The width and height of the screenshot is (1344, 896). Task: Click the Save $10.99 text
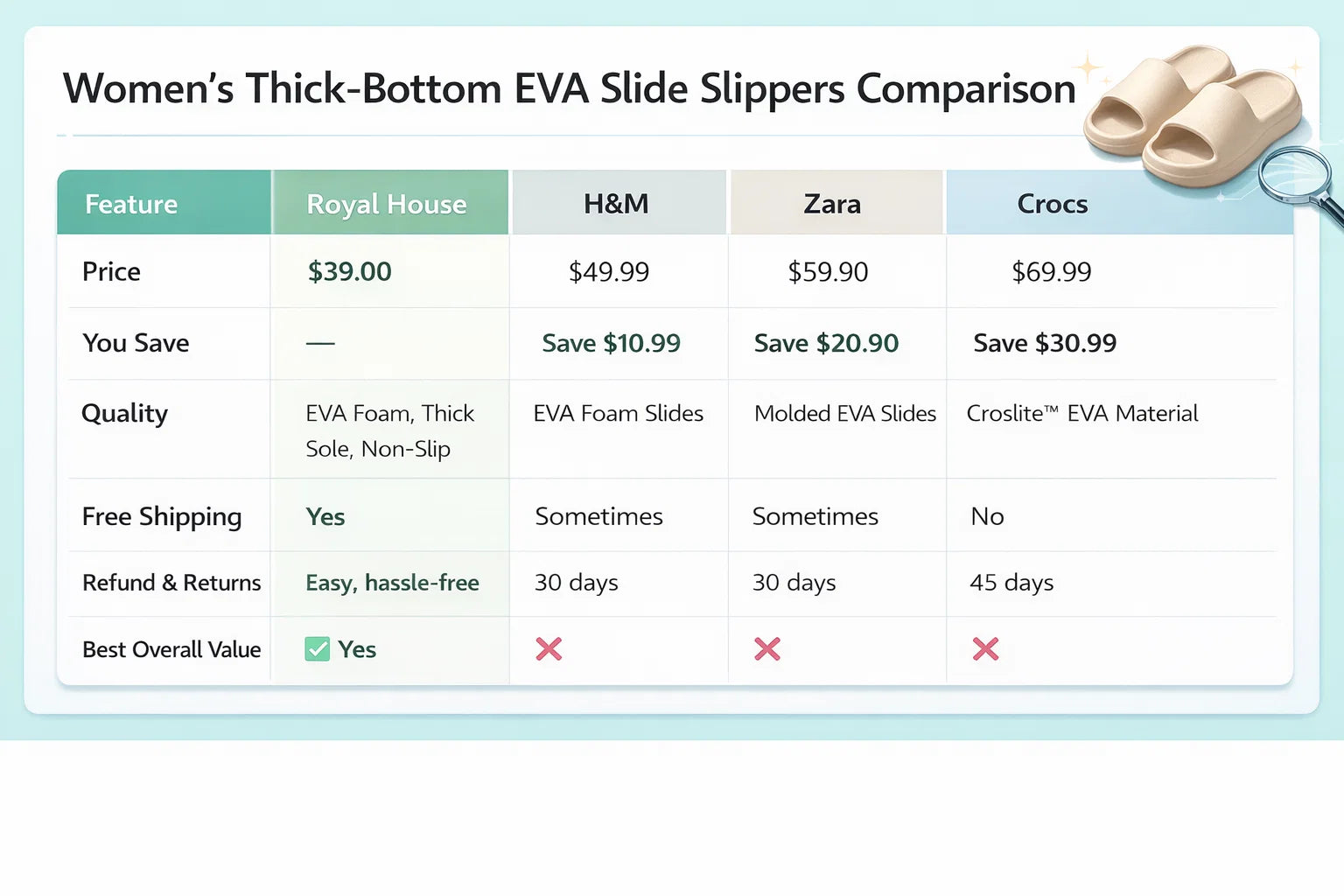pos(611,343)
